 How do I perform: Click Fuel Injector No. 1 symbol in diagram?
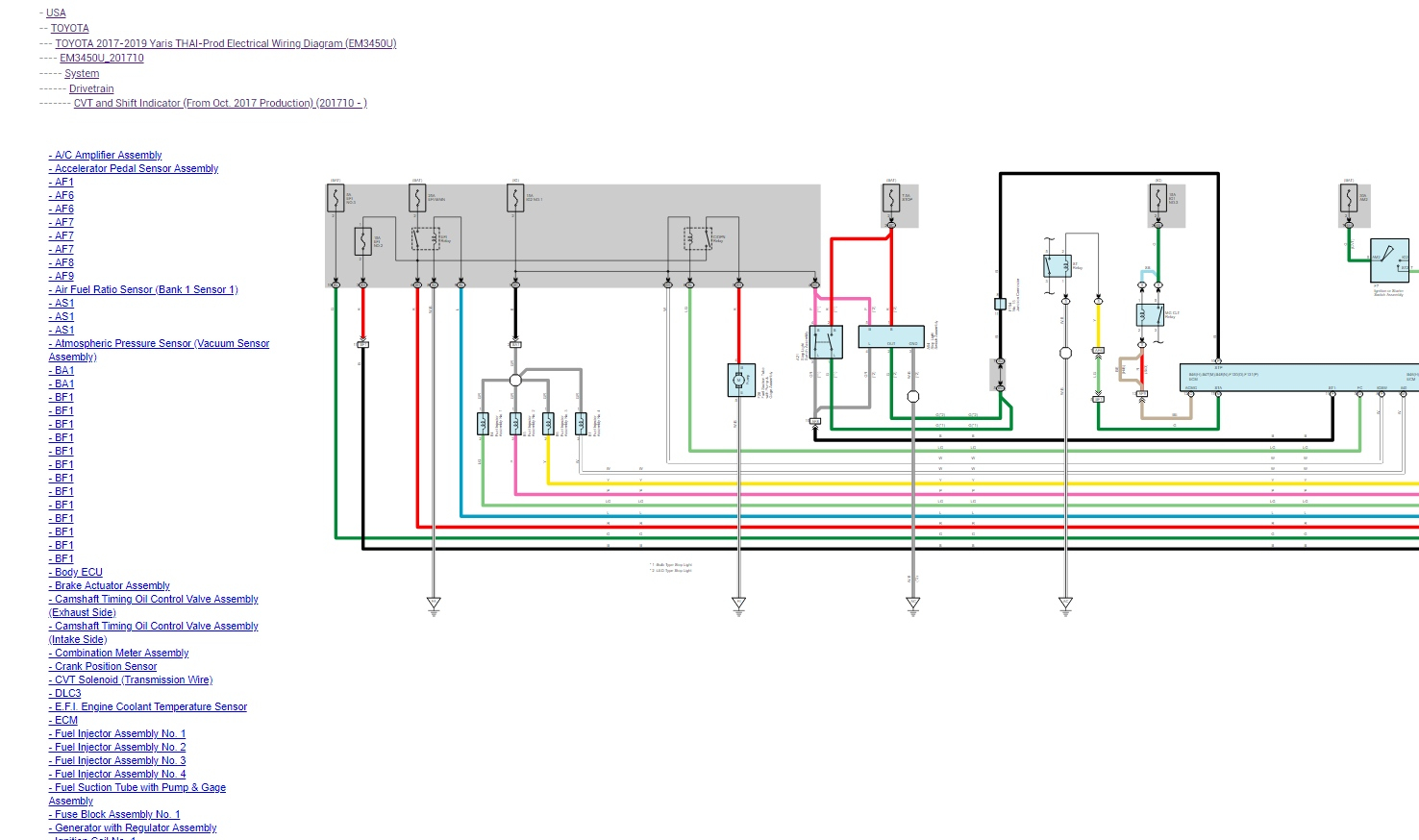pos(484,424)
